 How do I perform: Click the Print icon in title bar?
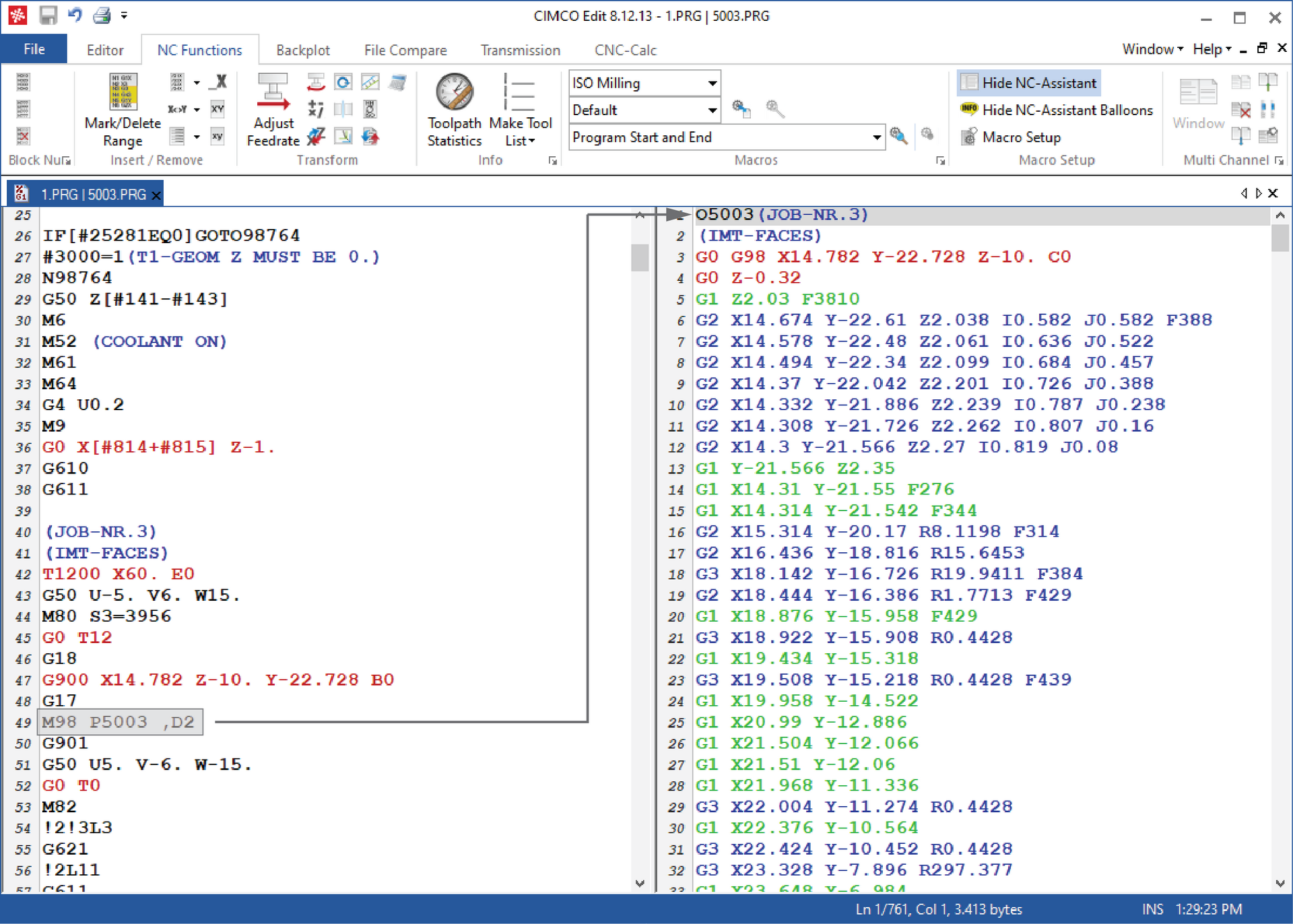(x=102, y=15)
